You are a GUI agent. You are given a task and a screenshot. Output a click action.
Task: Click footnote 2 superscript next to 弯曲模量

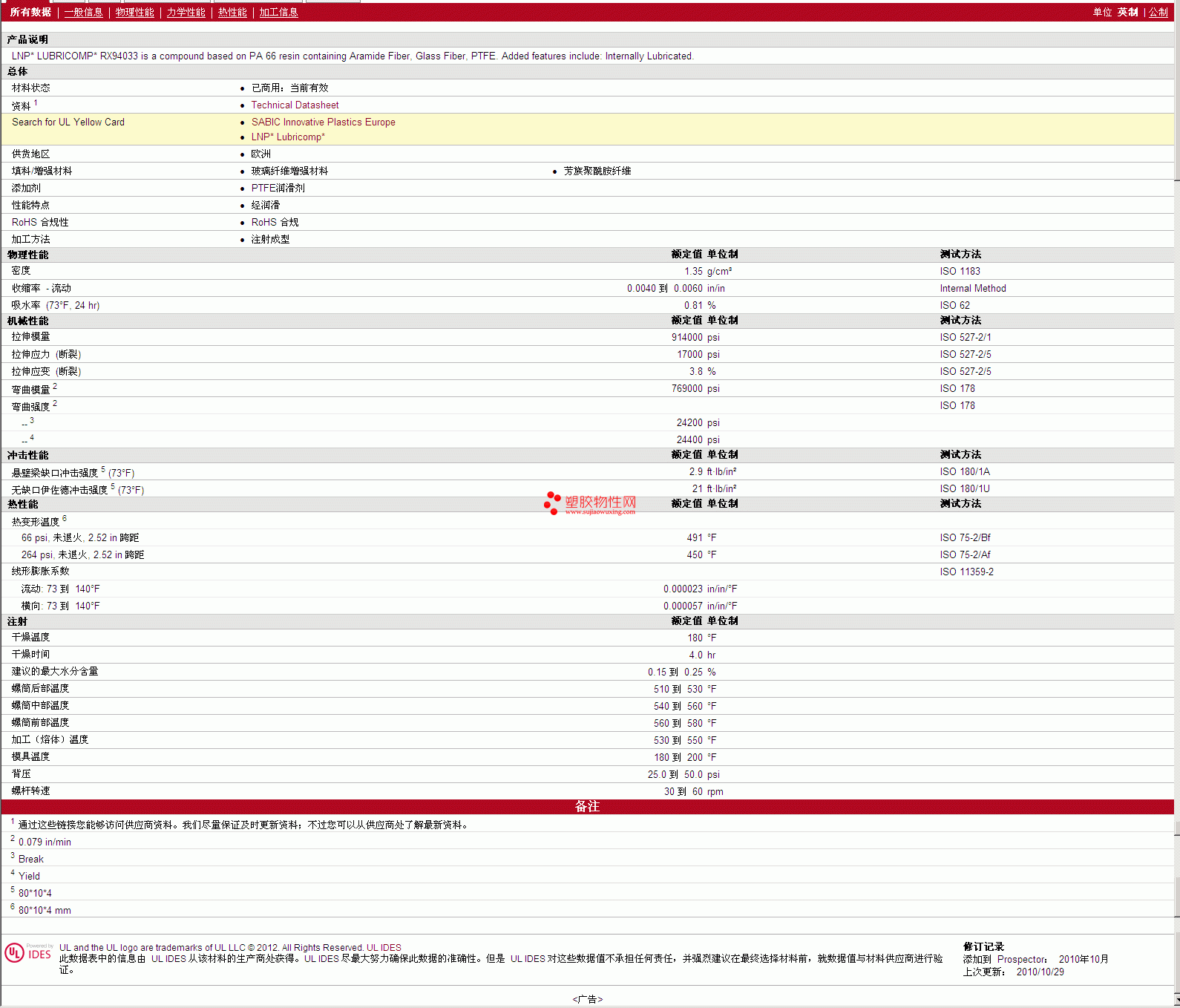point(55,386)
